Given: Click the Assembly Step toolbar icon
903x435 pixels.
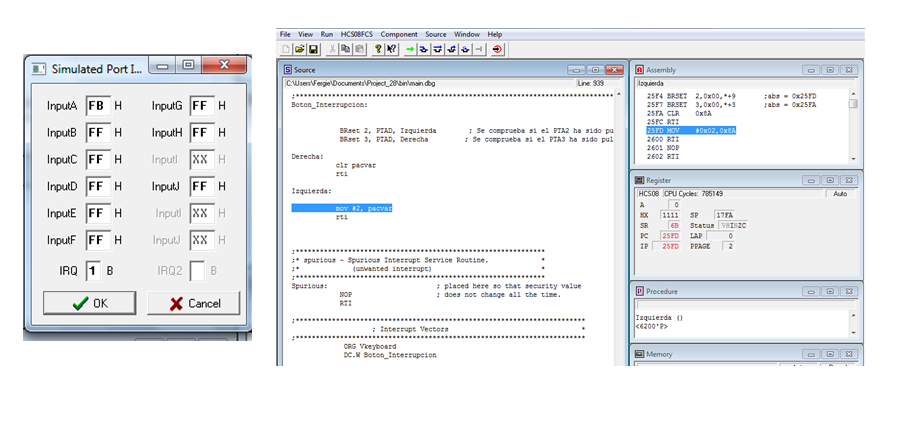Looking at the screenshot, I should point(466,48).
